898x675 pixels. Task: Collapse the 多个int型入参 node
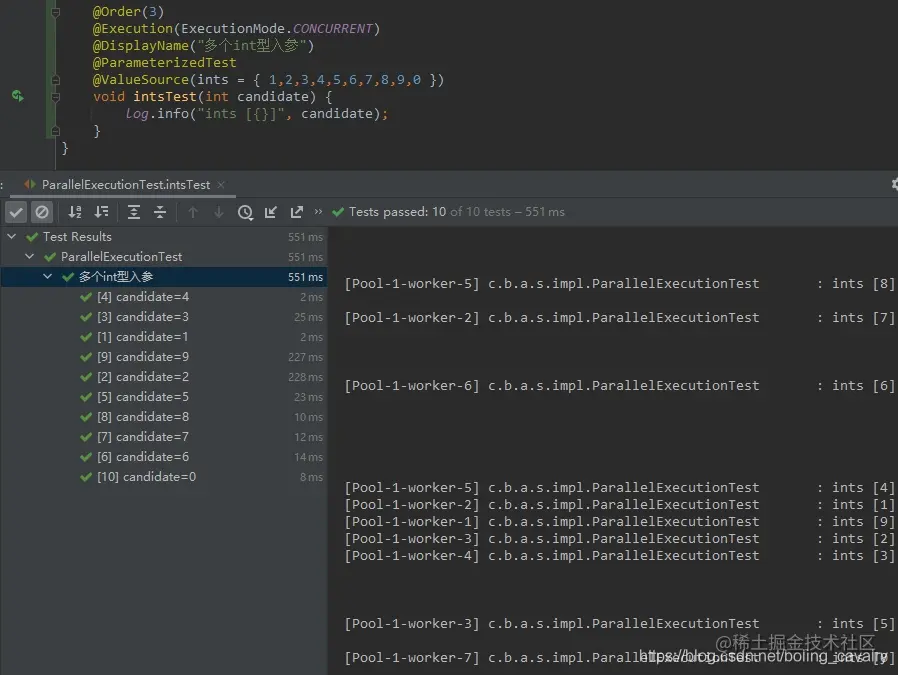[48, 277]
